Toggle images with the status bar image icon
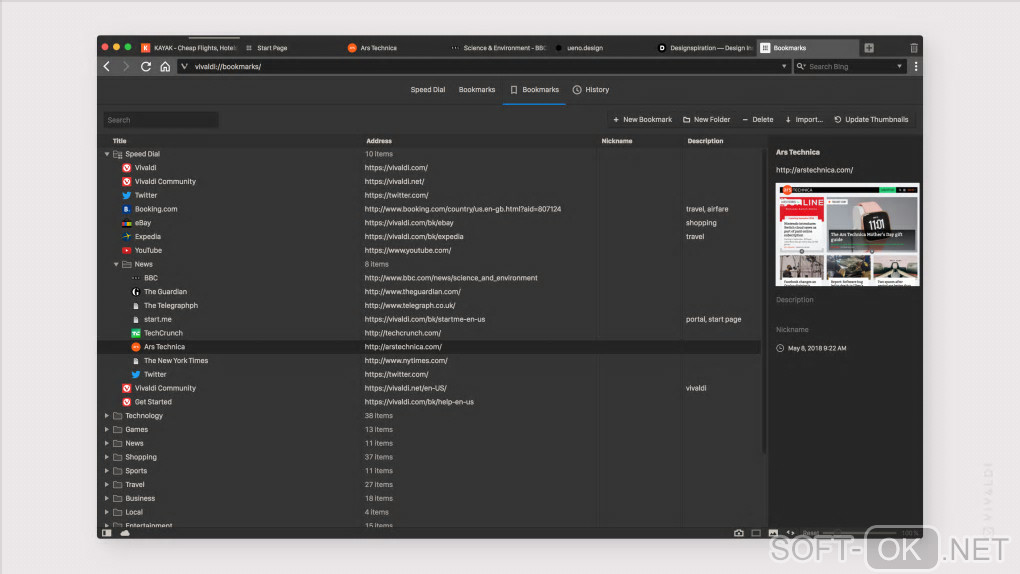Image resolution: width=1020 pixels, height=574 pixels. click(x=773, y=532)
